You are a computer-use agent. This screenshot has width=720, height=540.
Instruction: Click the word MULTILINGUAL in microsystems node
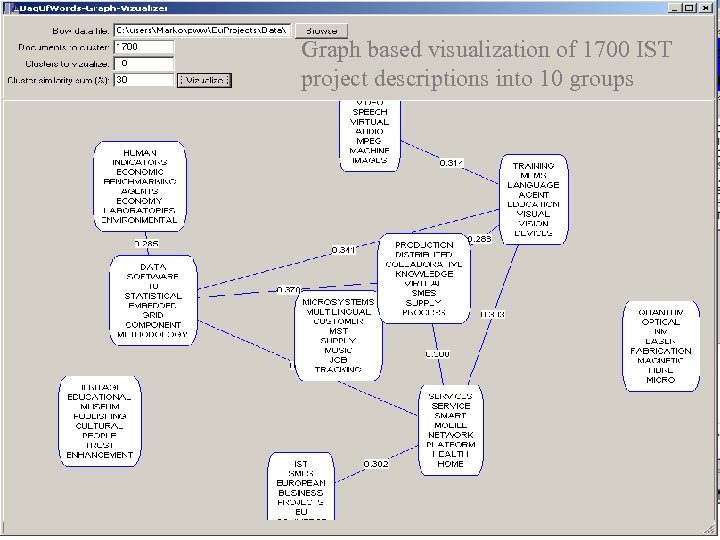tap(338, 312)
